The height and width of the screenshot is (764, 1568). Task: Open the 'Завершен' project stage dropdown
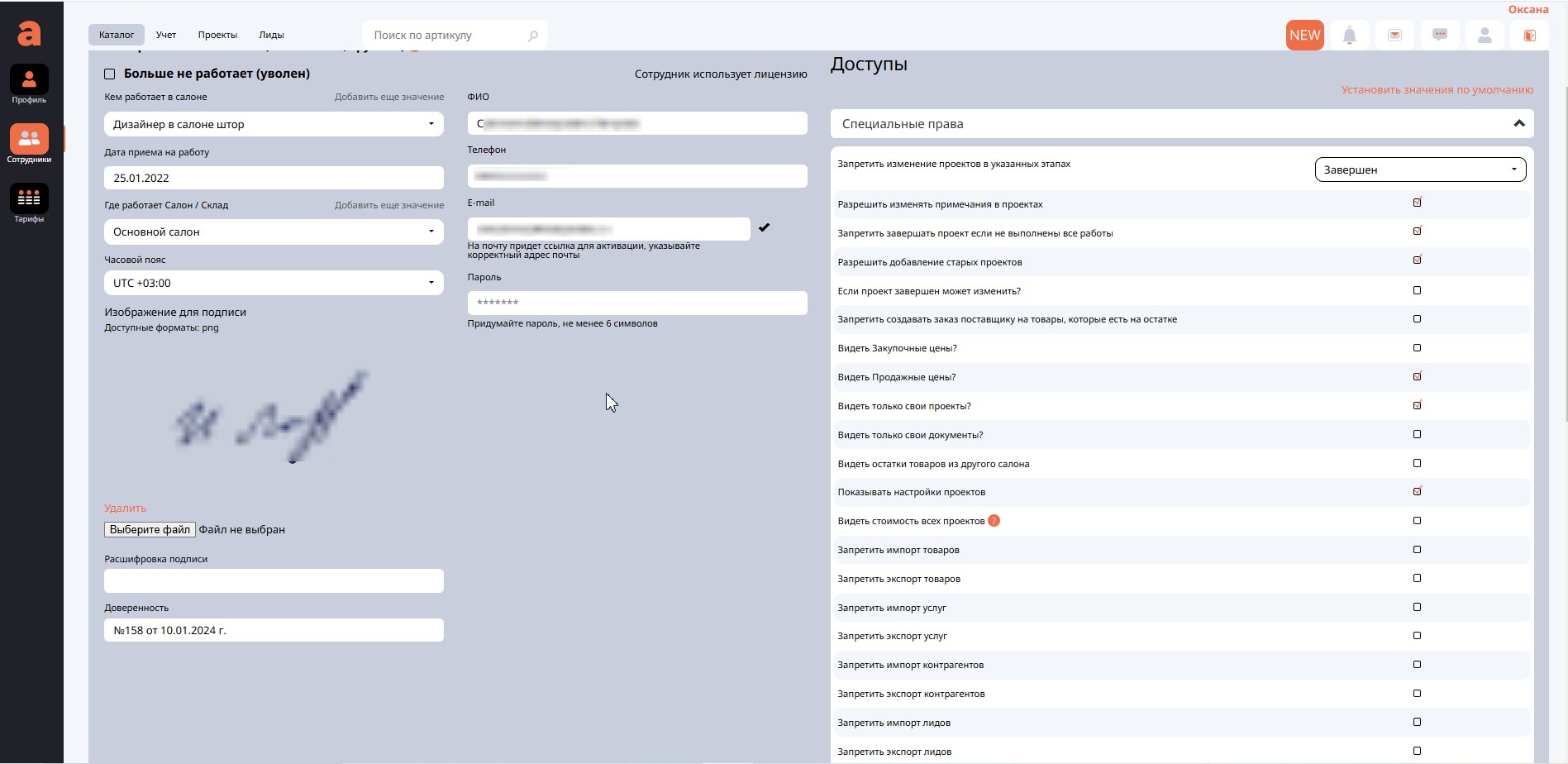(x=1419, y=170)
